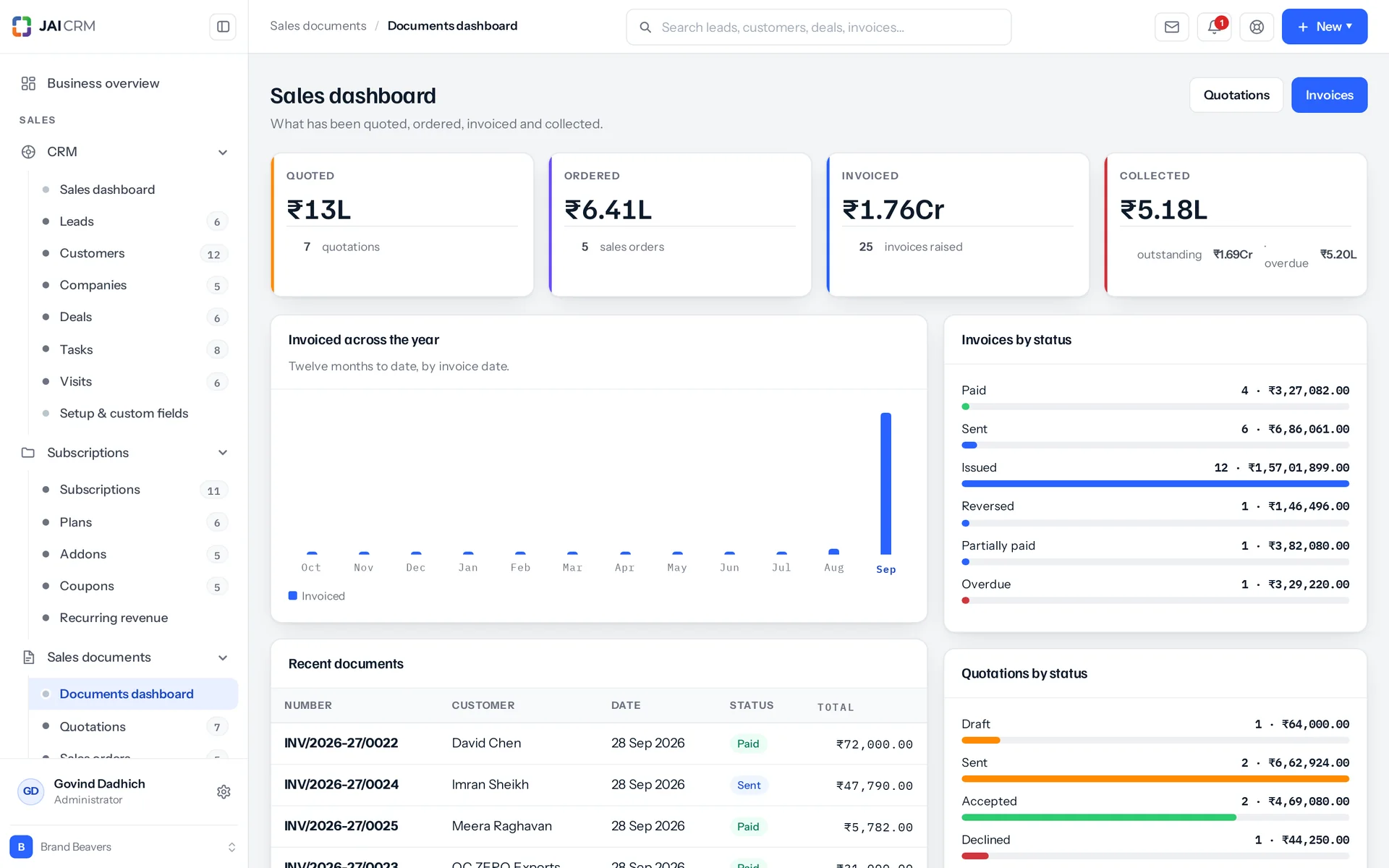Open the Quotations button at top
The height and width of the screenshot is (868, 1389).
(x=1236, y=95)
